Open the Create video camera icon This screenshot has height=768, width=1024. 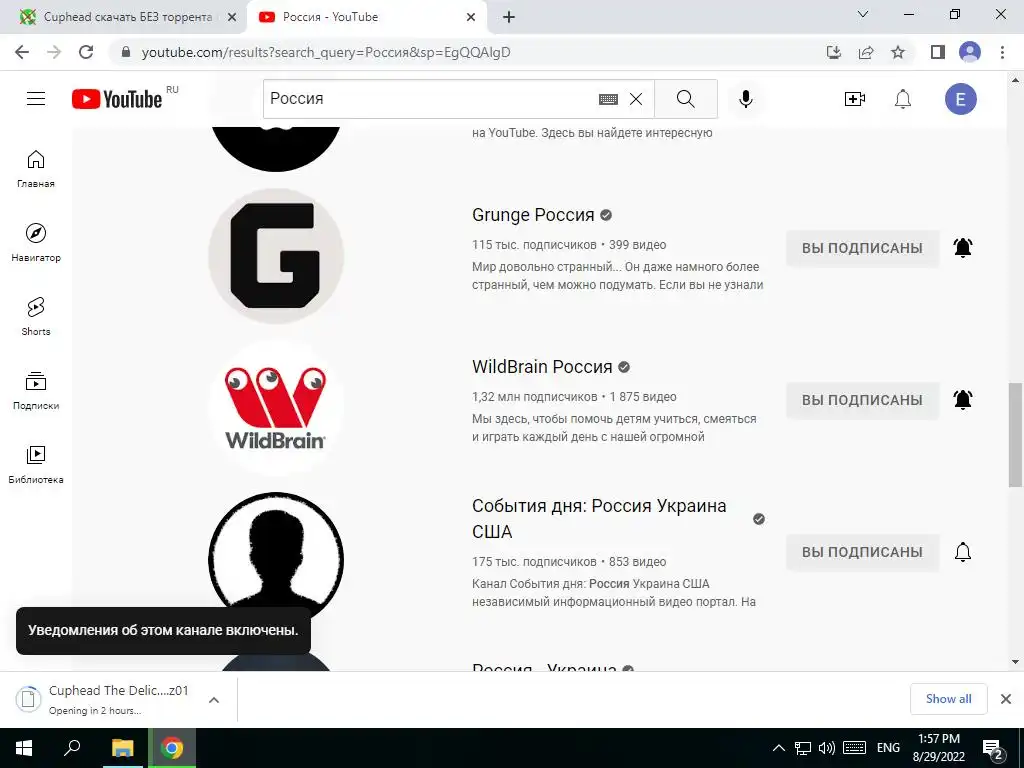[854, 99]
